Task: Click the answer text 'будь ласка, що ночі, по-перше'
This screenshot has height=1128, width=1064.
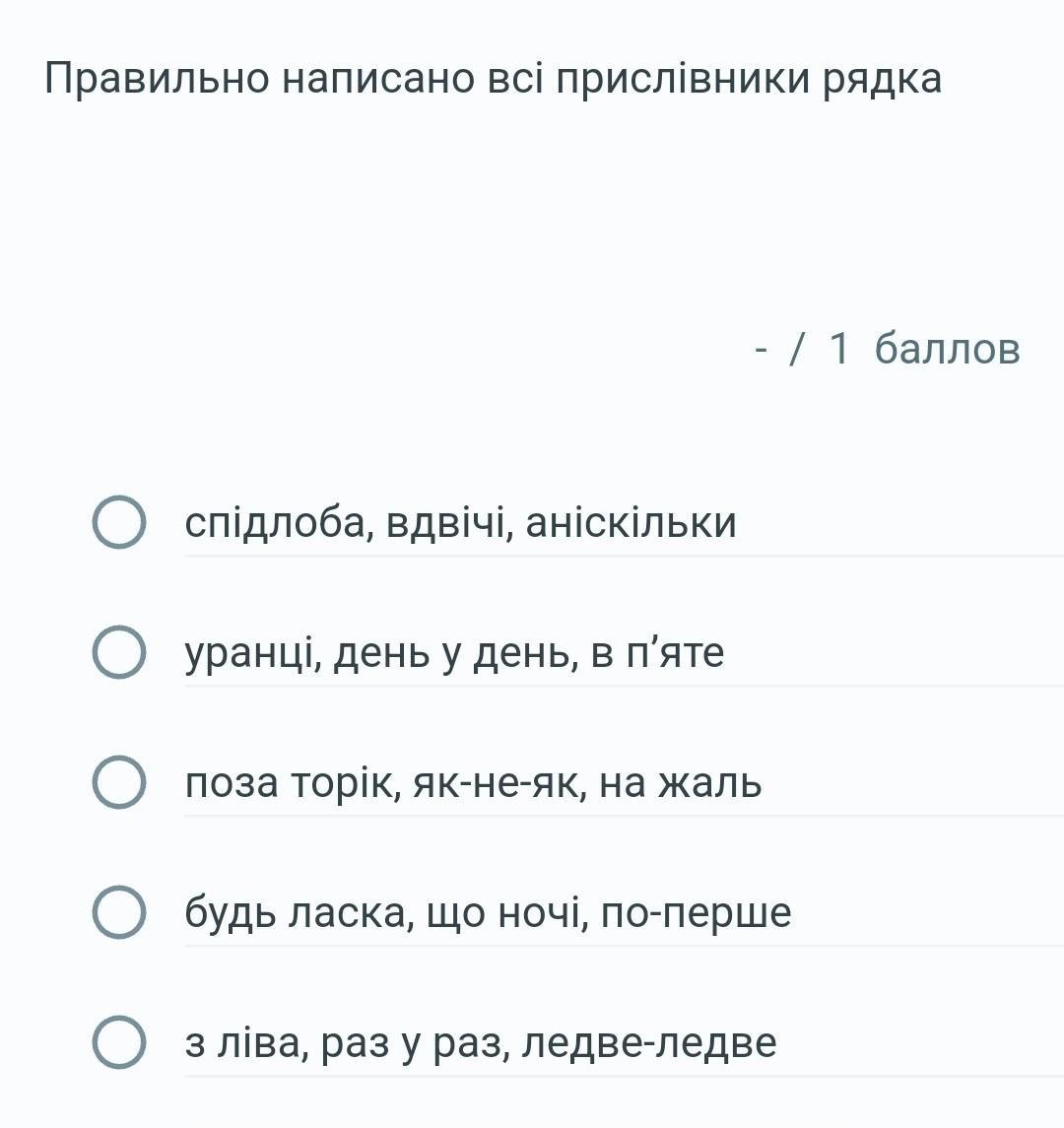Action: click(x=488, y=913)
